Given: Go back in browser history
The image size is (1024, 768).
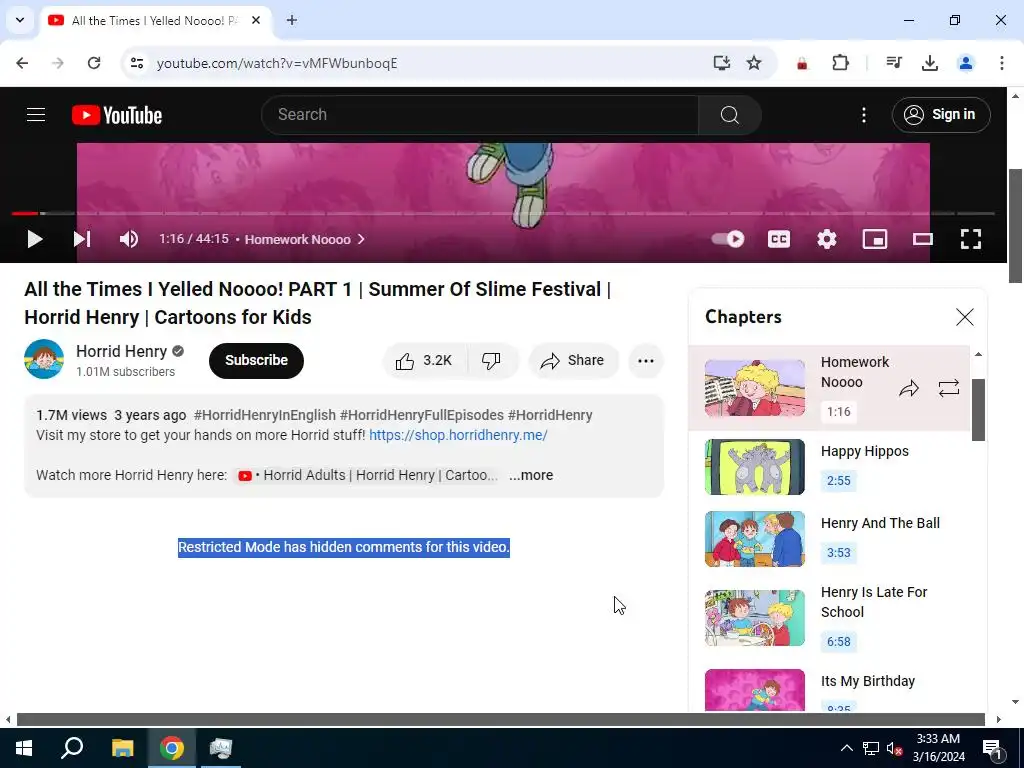Looking at the screenshot, I should click(22, 63).
